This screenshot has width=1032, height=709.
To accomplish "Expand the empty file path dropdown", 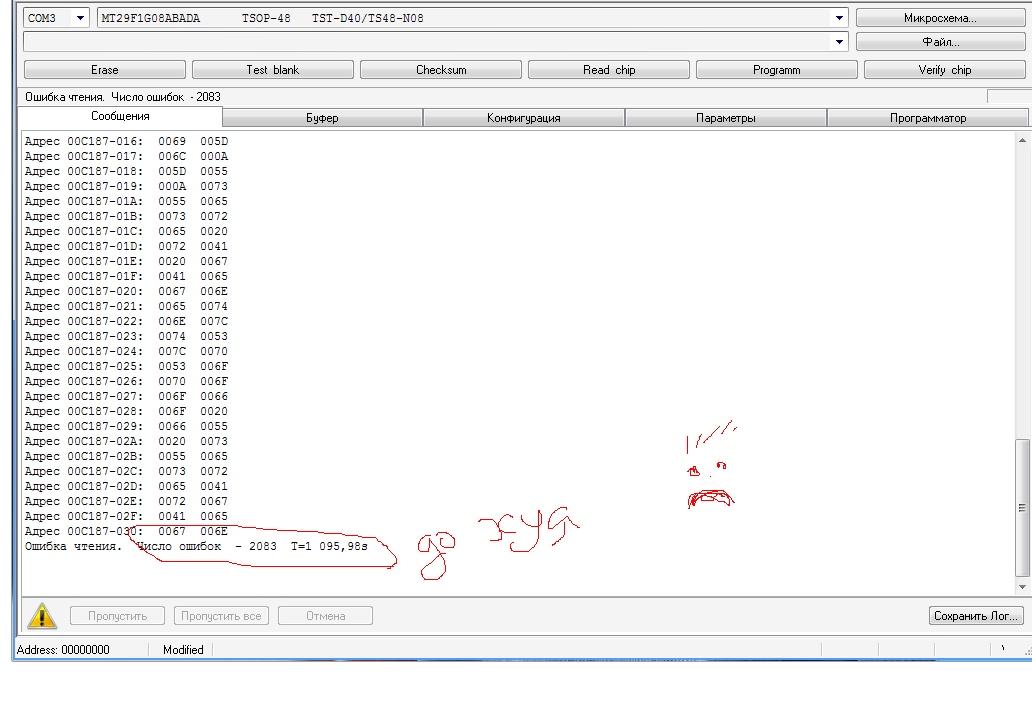I will [x=839, y=42].
